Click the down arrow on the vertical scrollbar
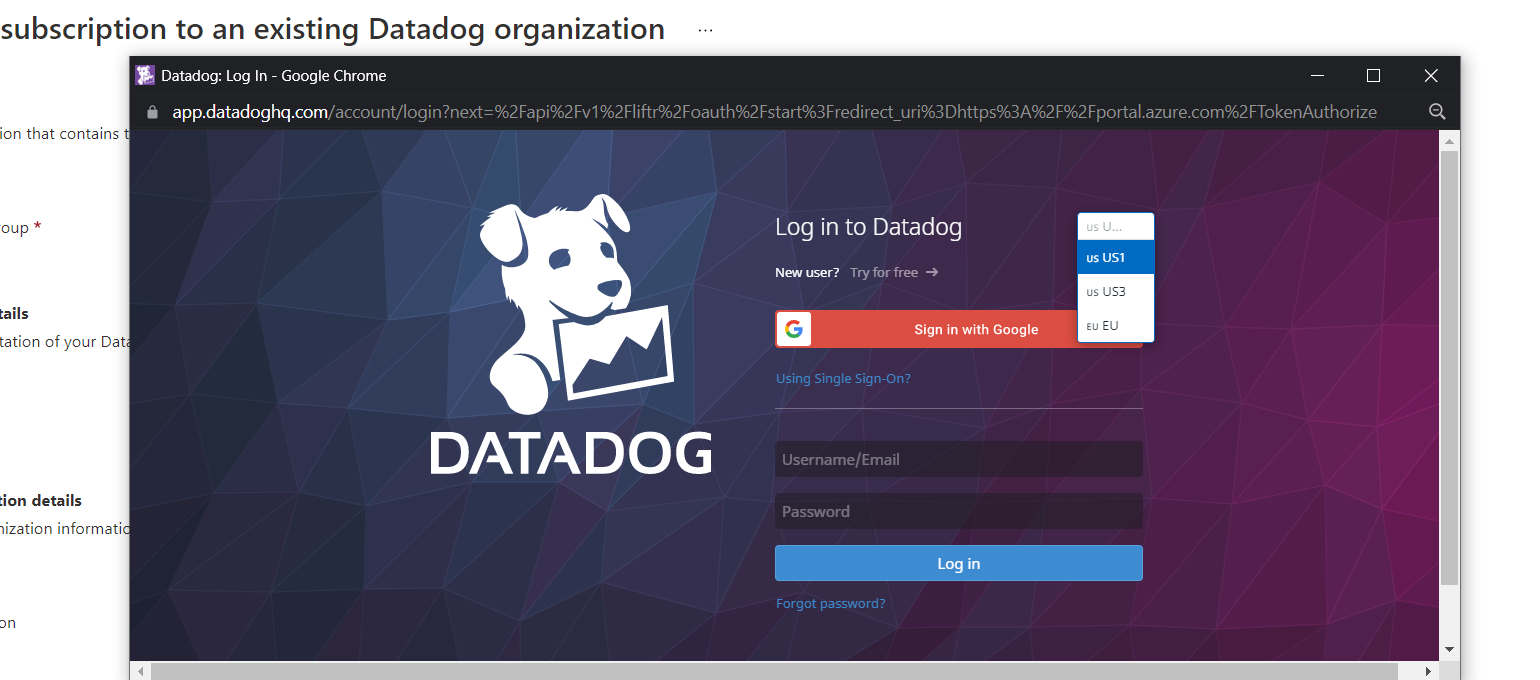Viewport: 1540px width, 680px height. (1449, 648)
